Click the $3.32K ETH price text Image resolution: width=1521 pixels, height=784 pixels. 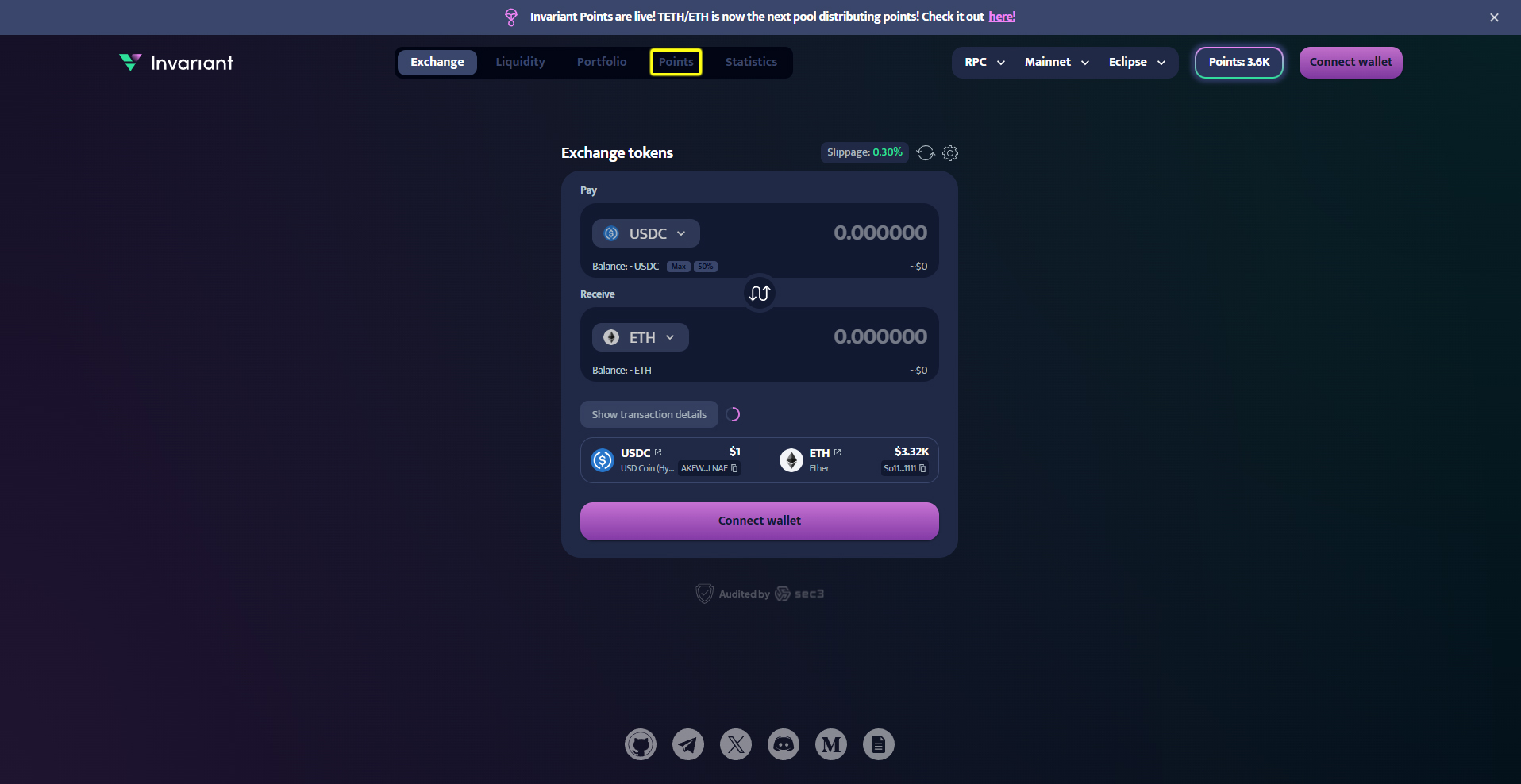click(911, 452)
